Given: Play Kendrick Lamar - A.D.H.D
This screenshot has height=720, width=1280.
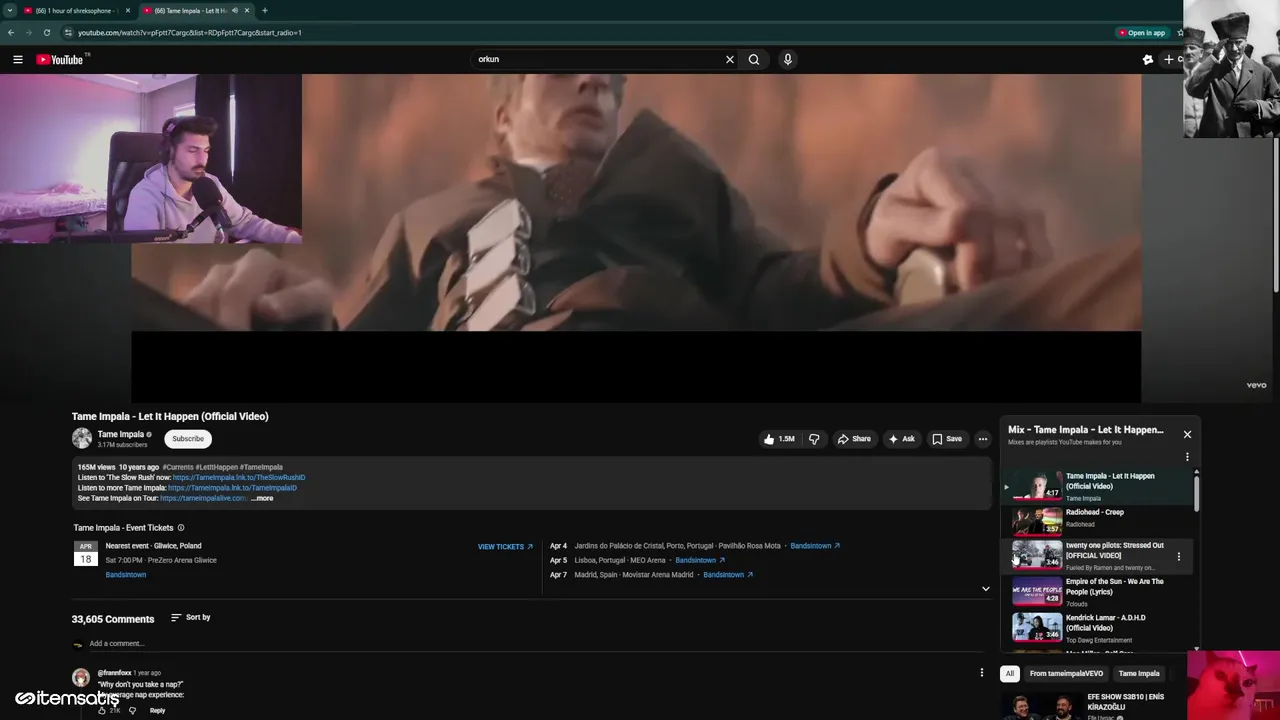Looking at the screenshot, I should pos(1097,628).
